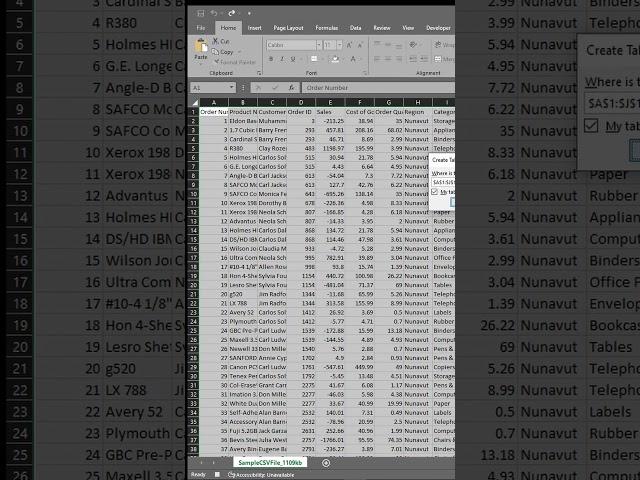Open the Page Layout ribbon tab

coord(288,28)
